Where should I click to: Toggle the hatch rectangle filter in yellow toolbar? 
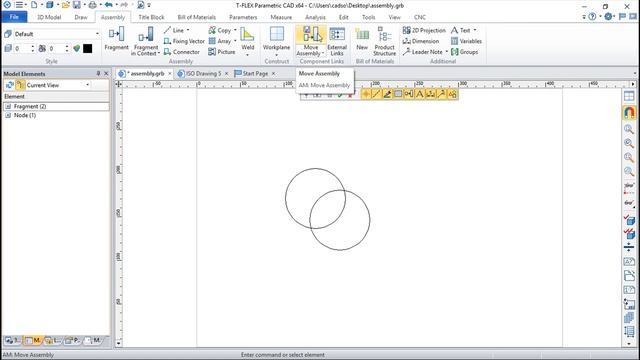click(x=398, y=94)
